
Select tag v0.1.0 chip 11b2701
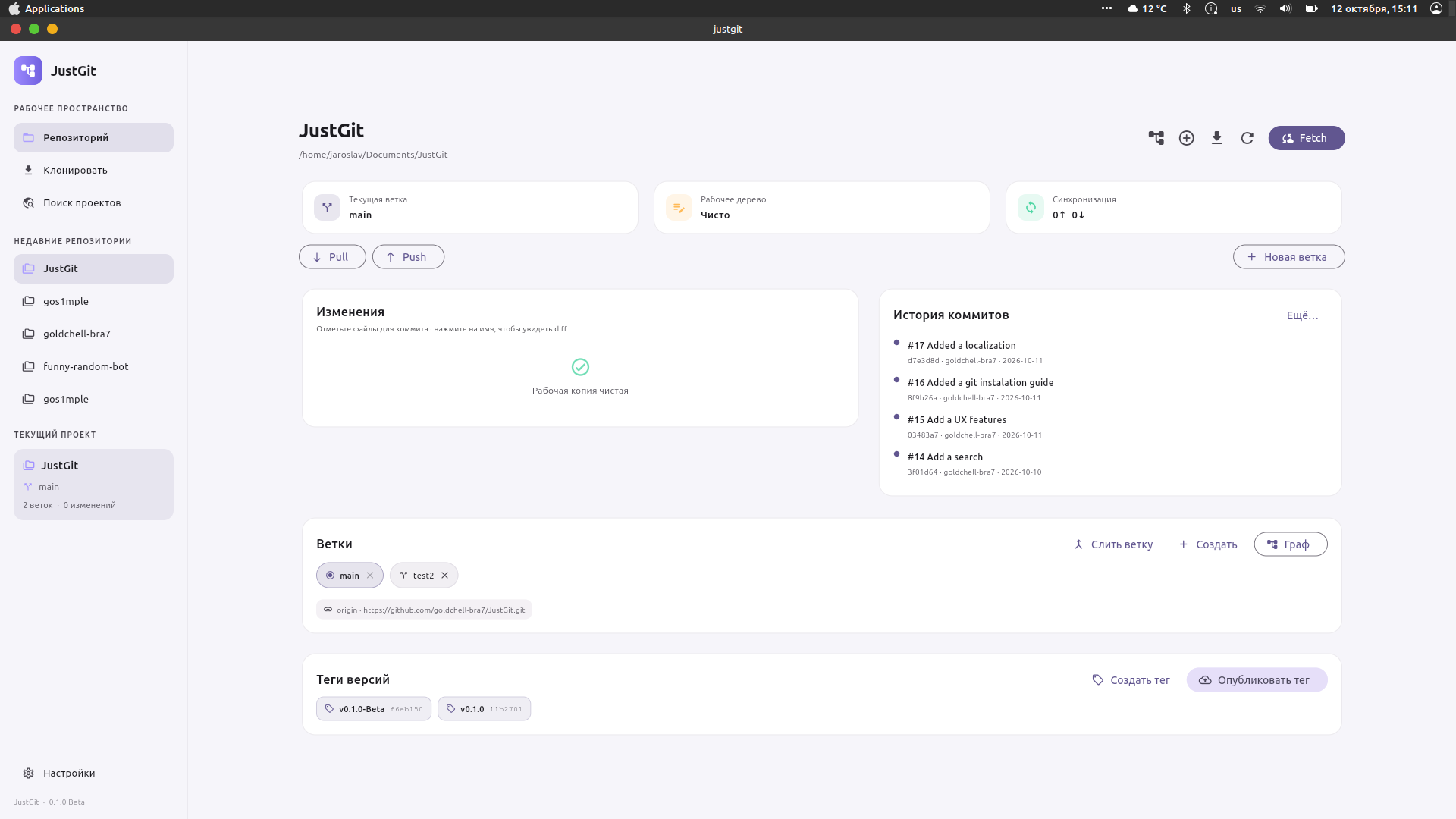click(484, 709)
